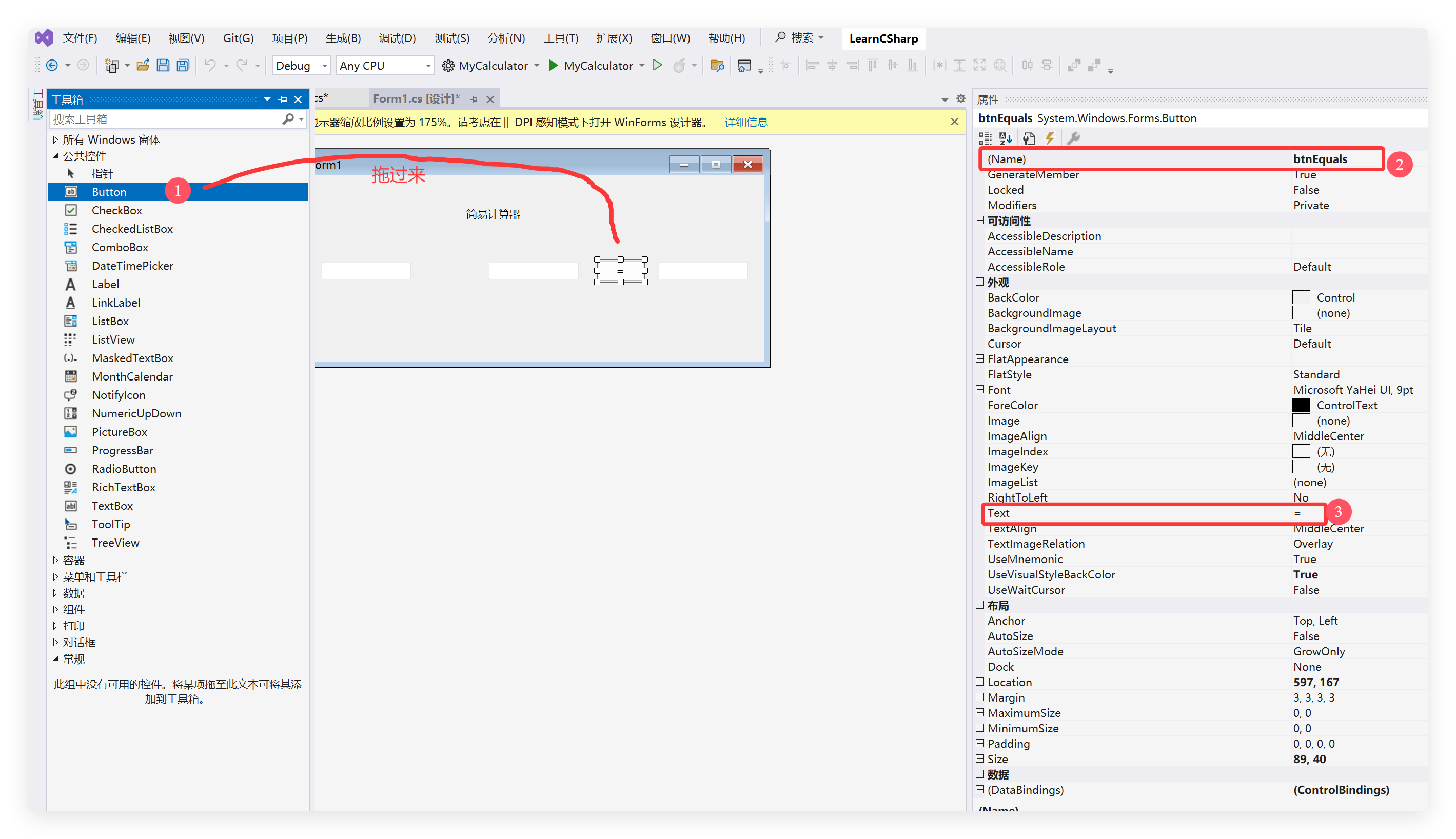
Task: Switch to the Form1.cs [设计] tab
Action: [x=416, y=99]
